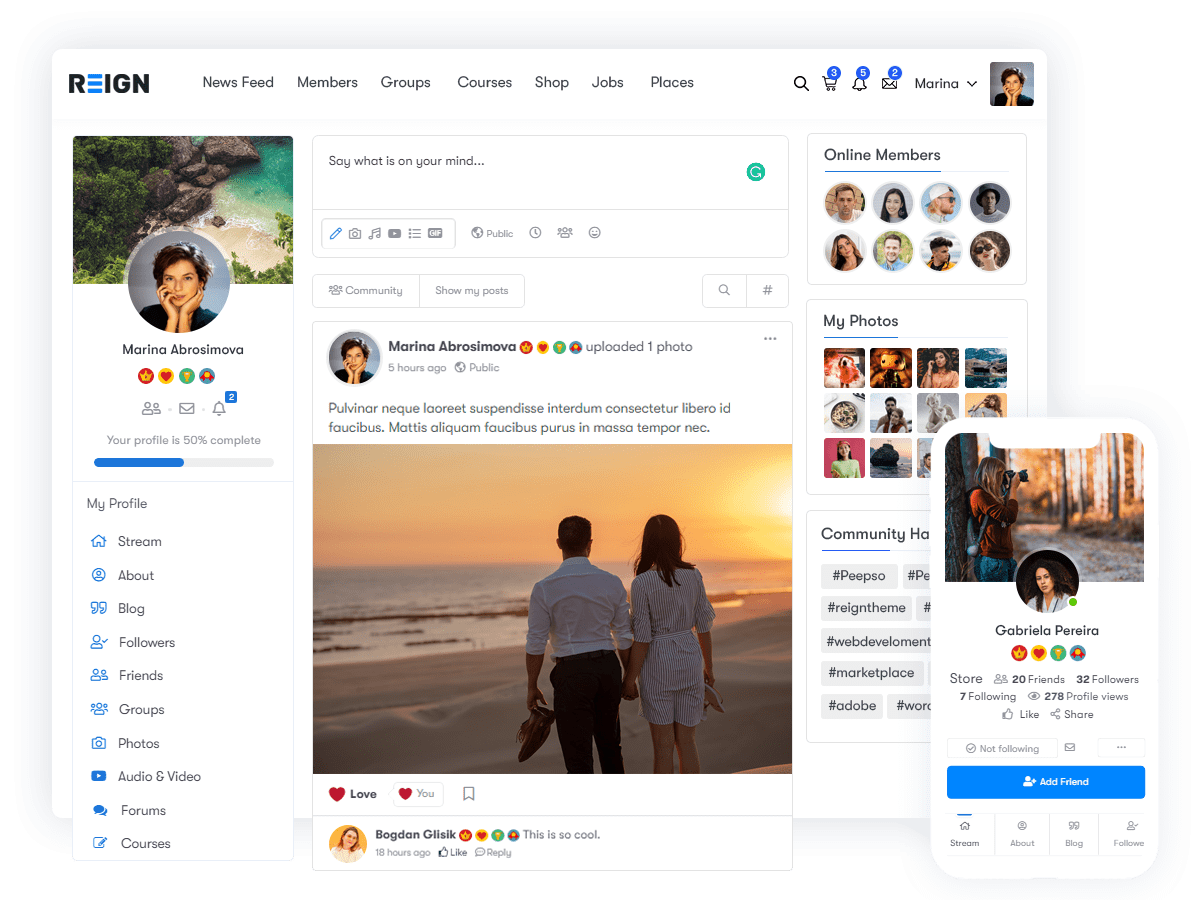Viewport: 1200px width, 900px height.
Task: Click the stream search filter button
Action: [x=724, y=291]
